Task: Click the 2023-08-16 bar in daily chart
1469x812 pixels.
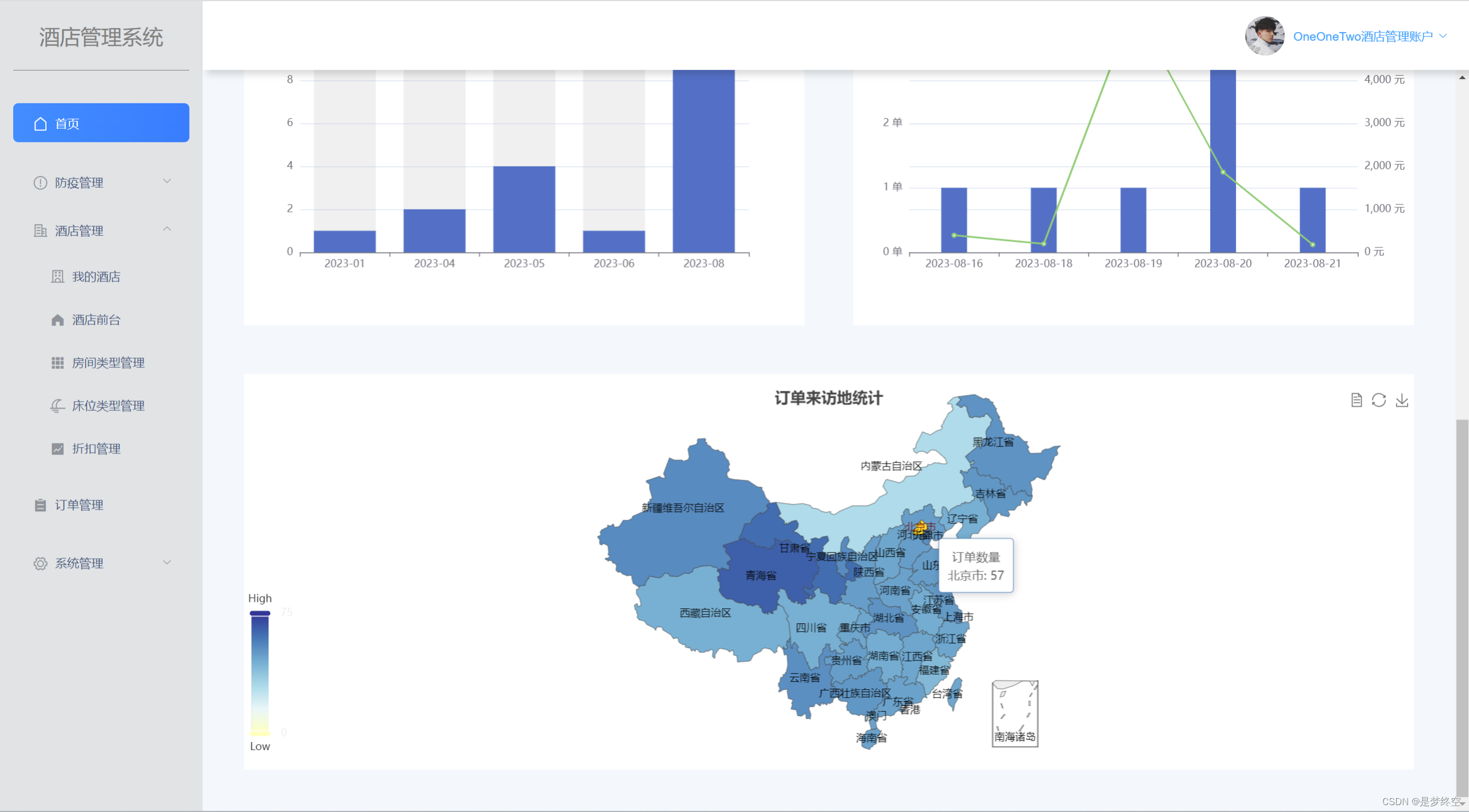Action: click(954, 220)
